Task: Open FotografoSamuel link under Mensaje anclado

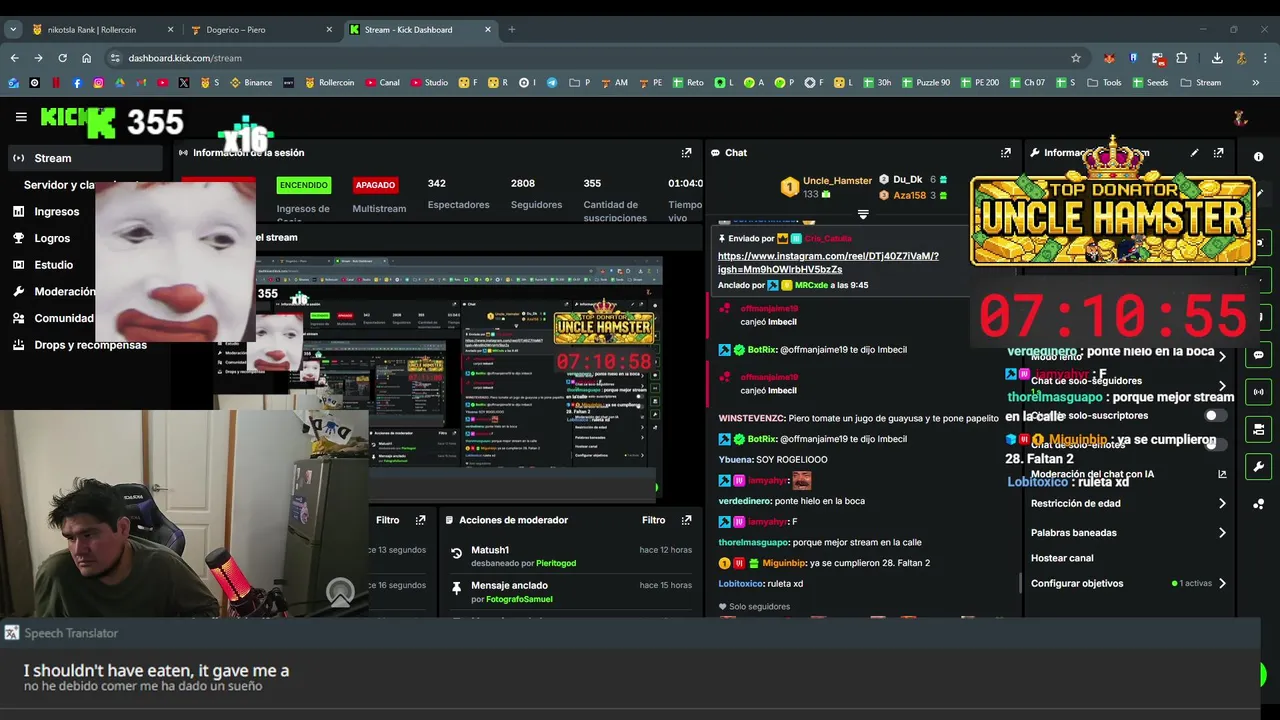Action: click(520, 599)
